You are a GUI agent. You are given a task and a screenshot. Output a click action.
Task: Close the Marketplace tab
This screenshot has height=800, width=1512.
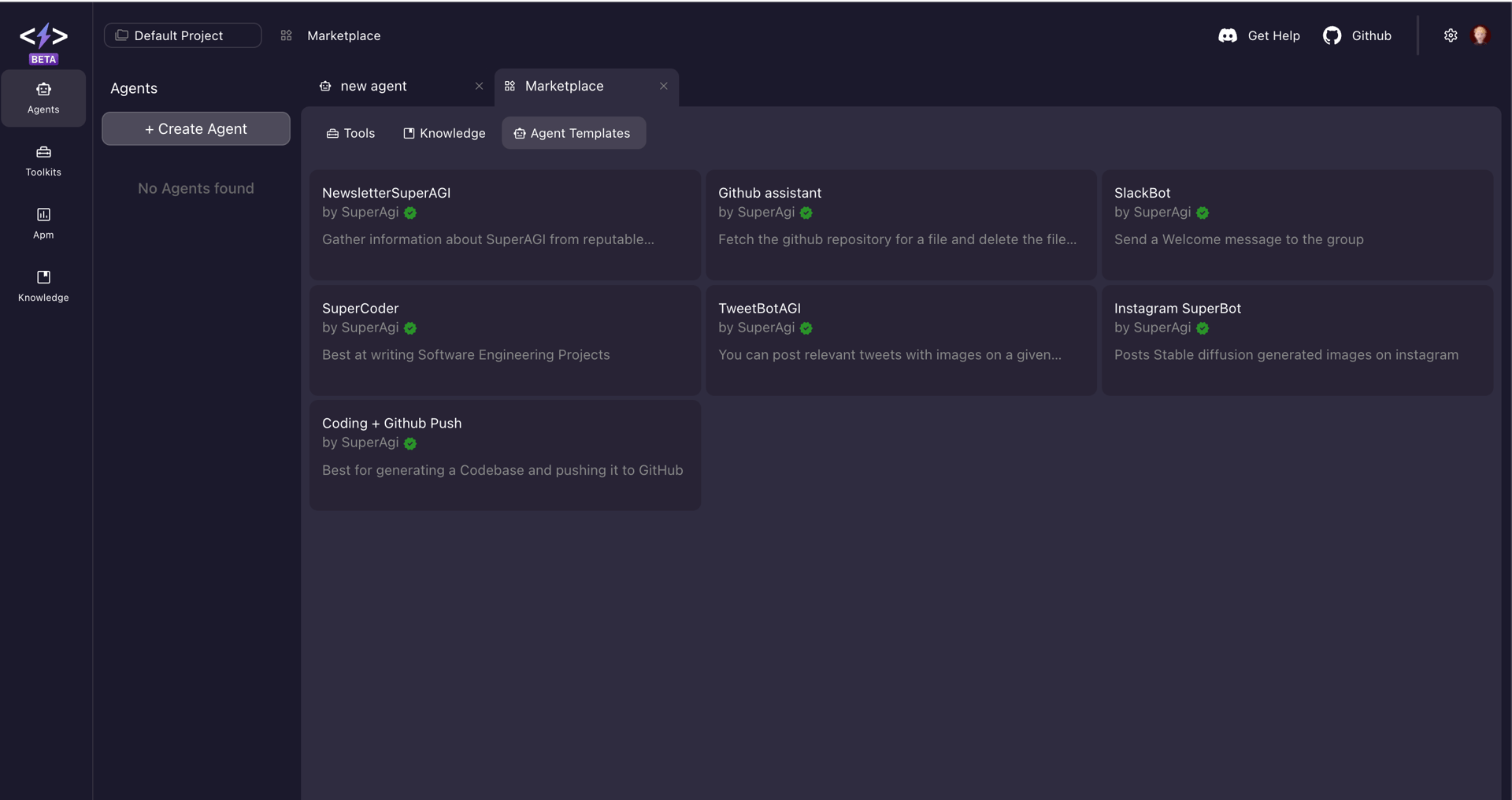click(664, 86)
